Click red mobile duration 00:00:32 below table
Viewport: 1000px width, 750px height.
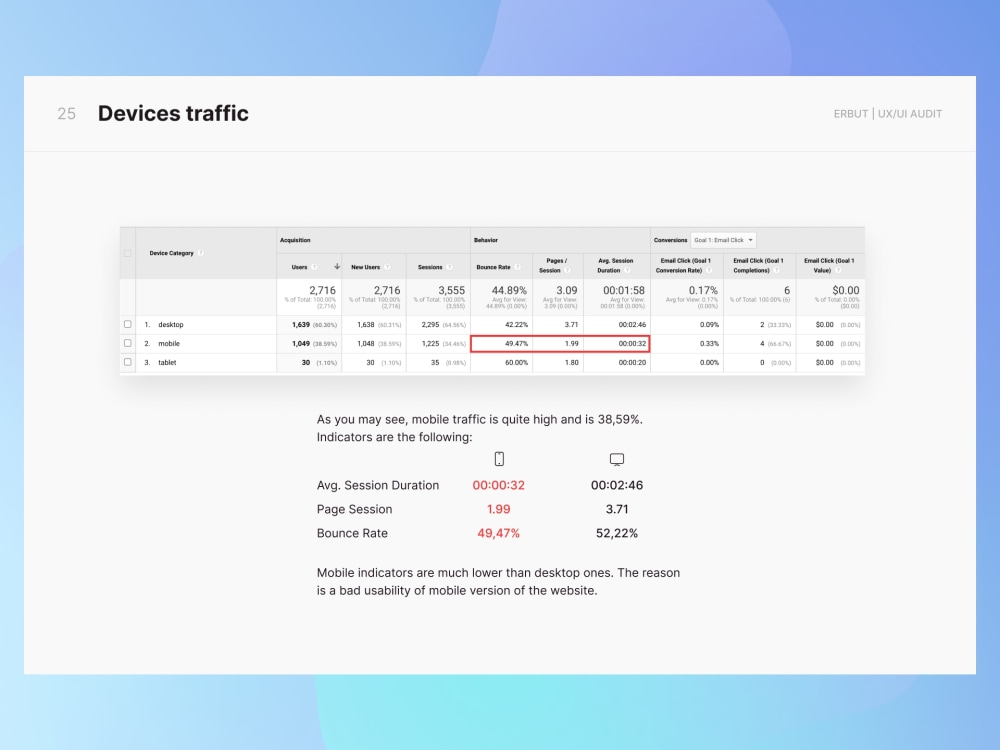[499, 485]
